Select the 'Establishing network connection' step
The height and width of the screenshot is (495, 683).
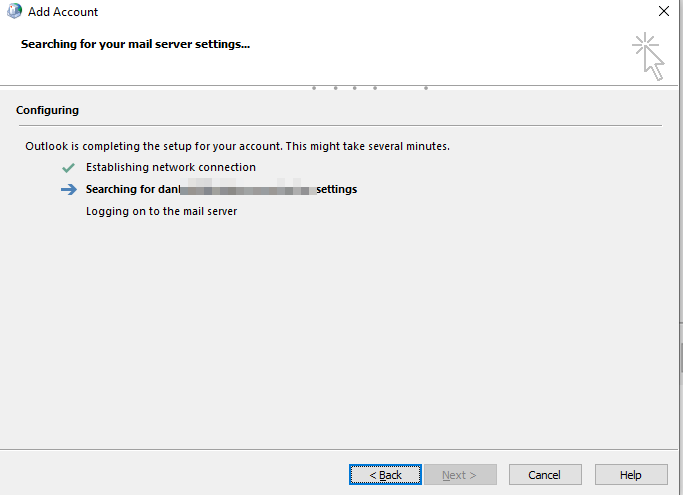tap(171, 167)
